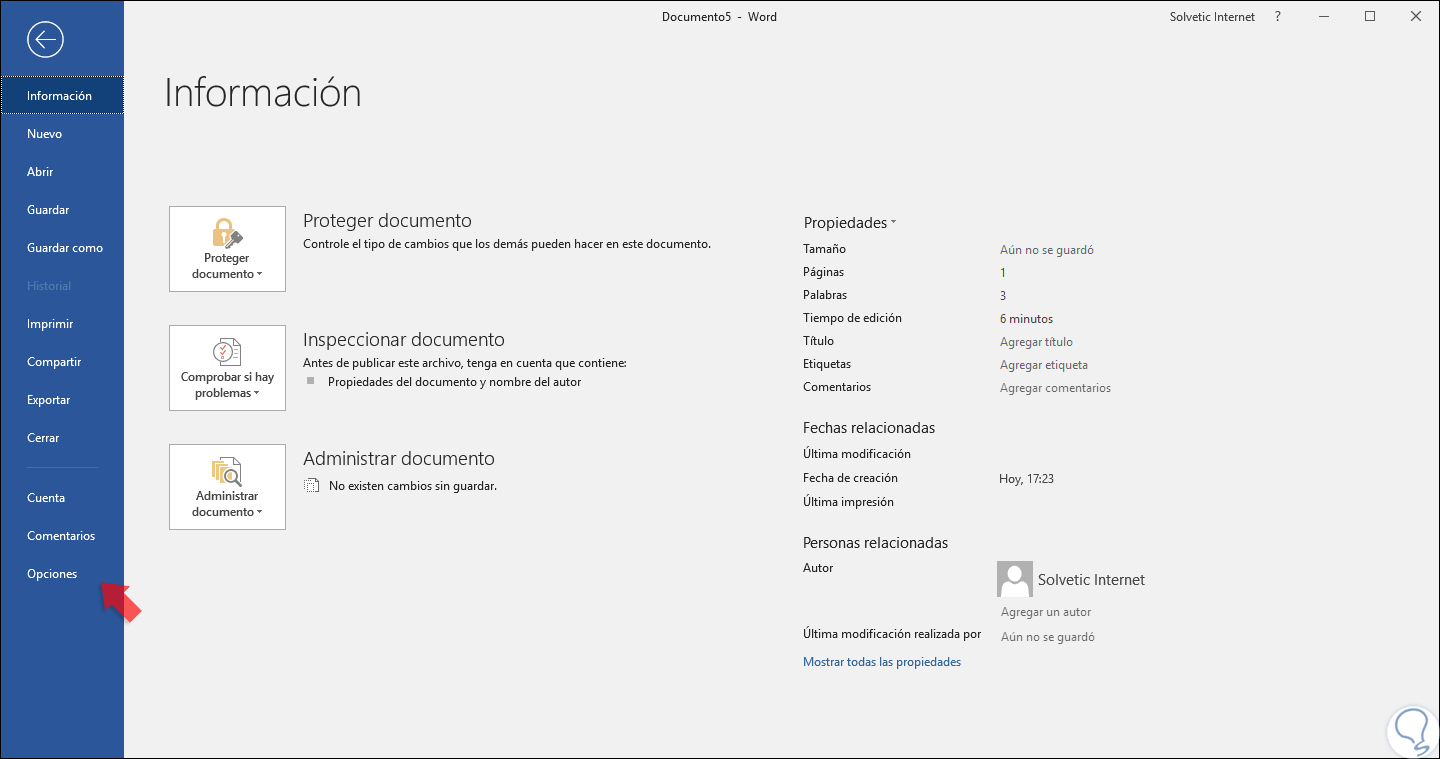Click the Personas relacionadas heading
1440x759 pixels.
click(x=875, y=543)
